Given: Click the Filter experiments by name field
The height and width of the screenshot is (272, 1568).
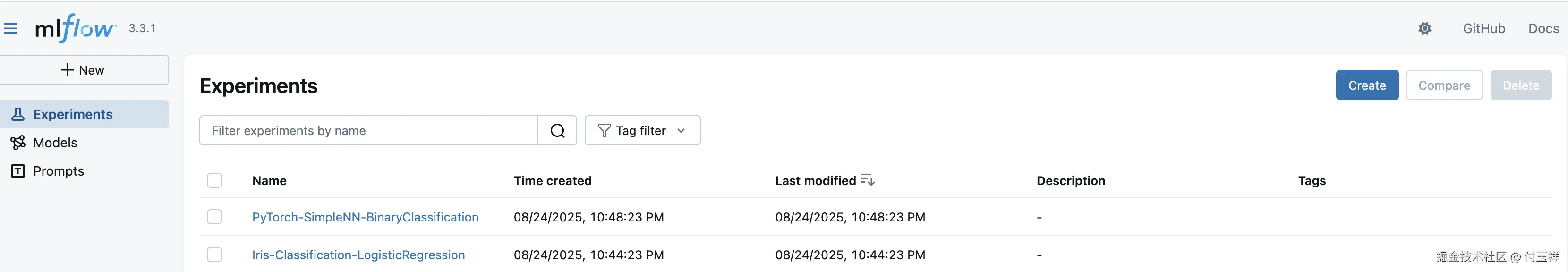Looking at the screenshot, I should 368,131.
